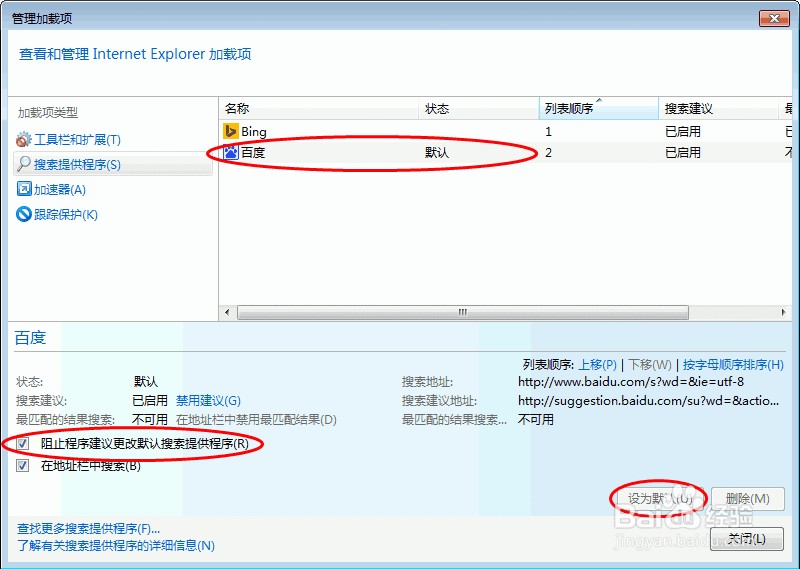Viewport: 800px width, 569px height.
Task: Click 下移(W) link
Action: tap(649, 364)
